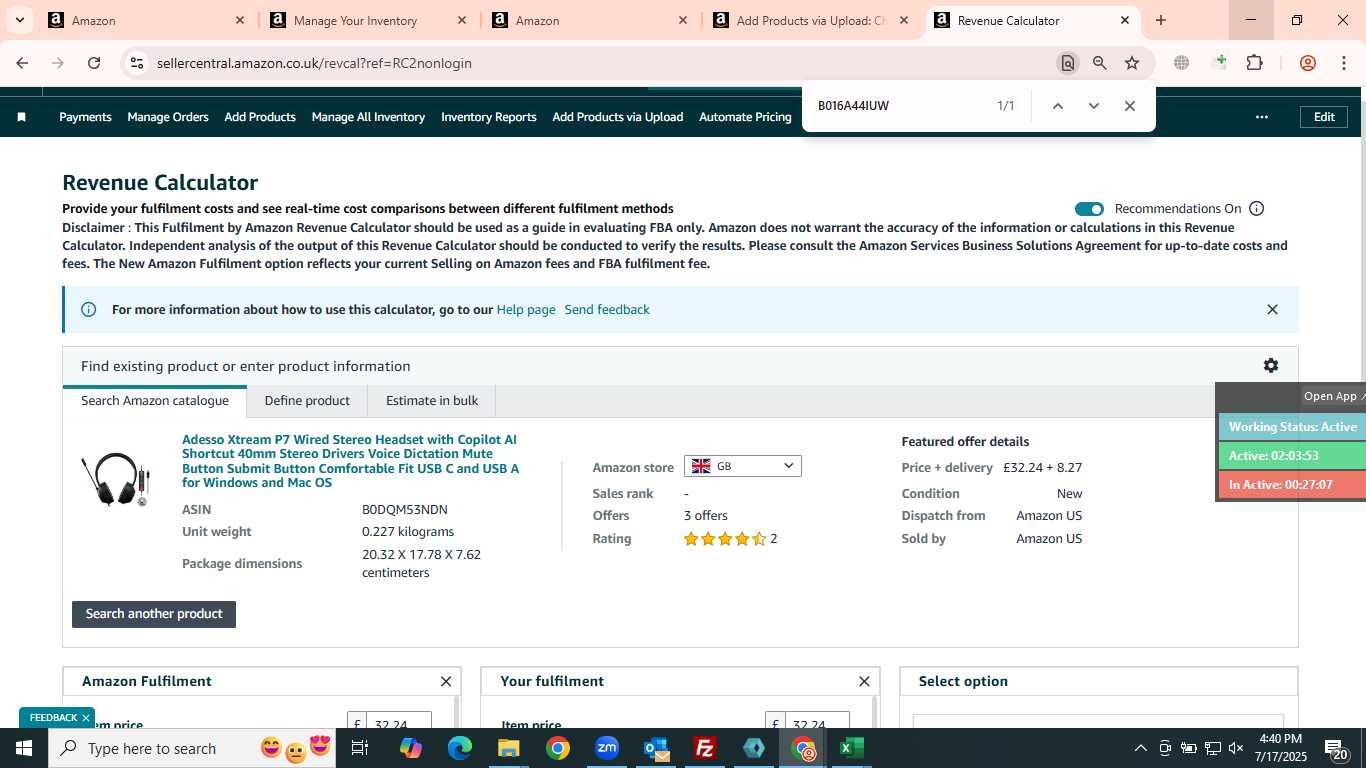The width and height of the screenshot is (1366, 768).
Task: Open a new browser tab
Action: 1161,20
